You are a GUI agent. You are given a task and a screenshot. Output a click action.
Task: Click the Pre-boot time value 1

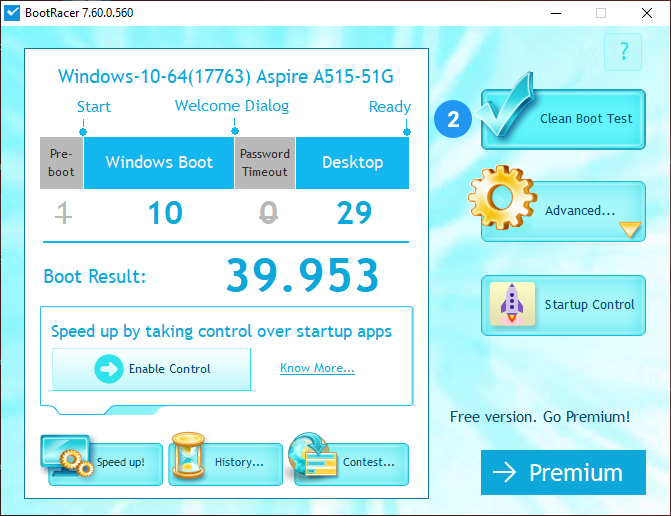tap(63, 213)
